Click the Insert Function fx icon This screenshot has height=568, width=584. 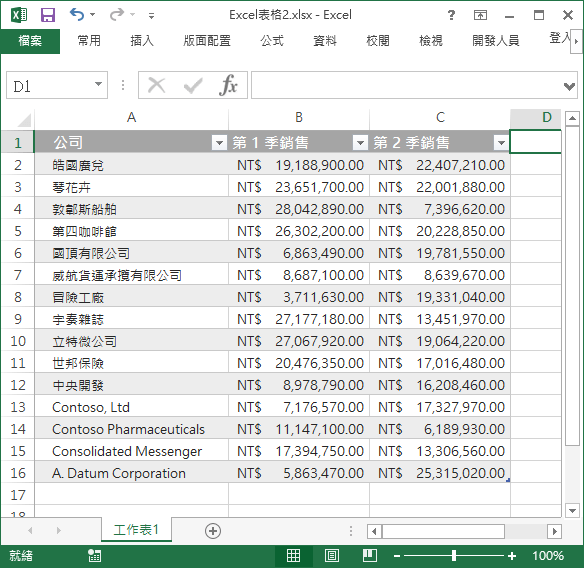click(228, 85)
